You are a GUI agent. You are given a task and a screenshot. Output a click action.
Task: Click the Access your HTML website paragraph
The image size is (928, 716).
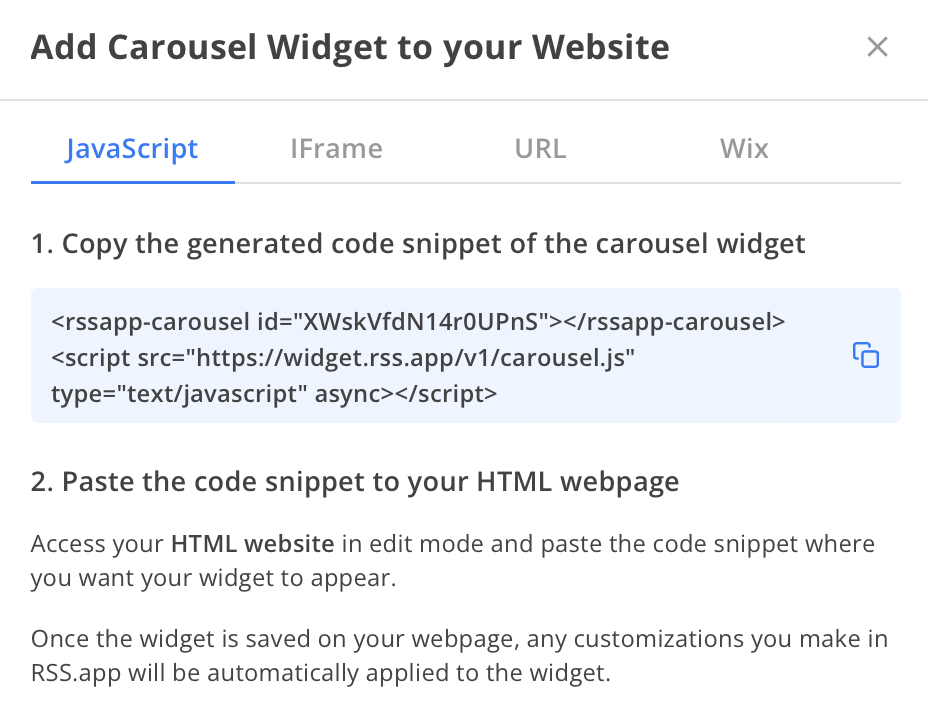[453, 561]
